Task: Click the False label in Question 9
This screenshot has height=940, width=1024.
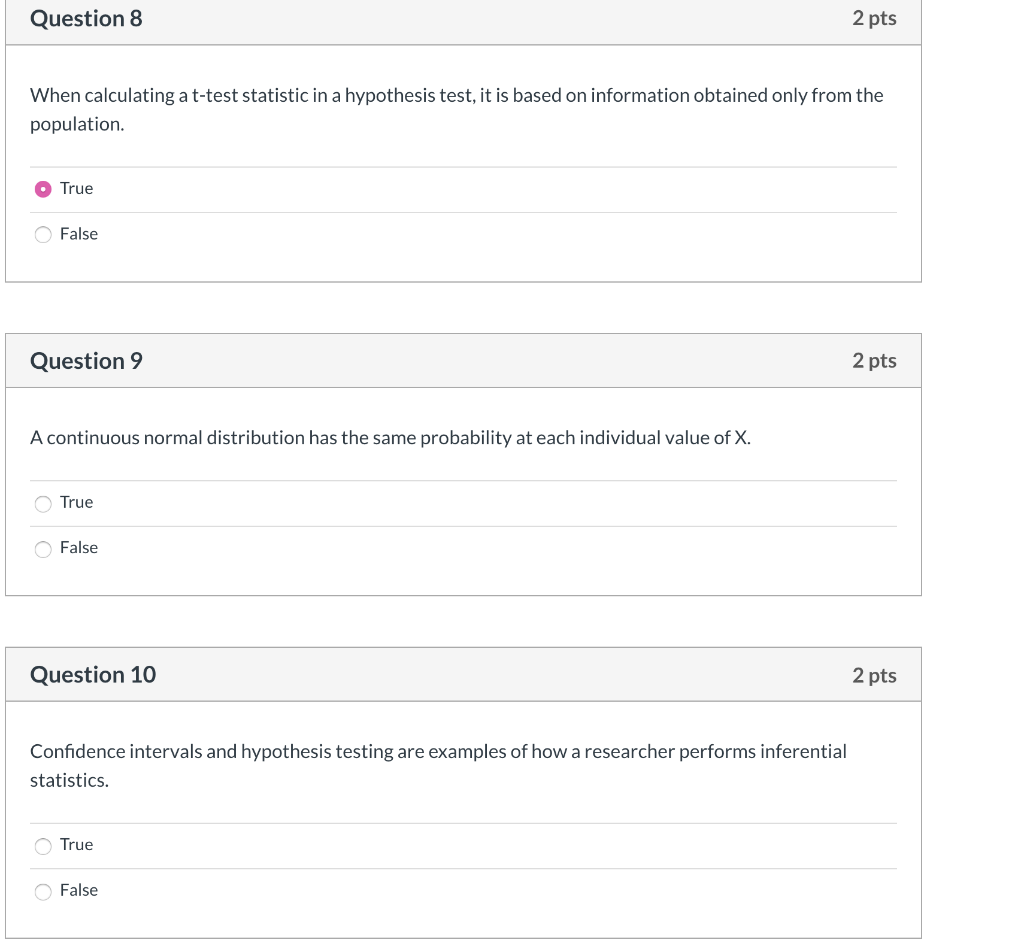Action: point(79,548)
